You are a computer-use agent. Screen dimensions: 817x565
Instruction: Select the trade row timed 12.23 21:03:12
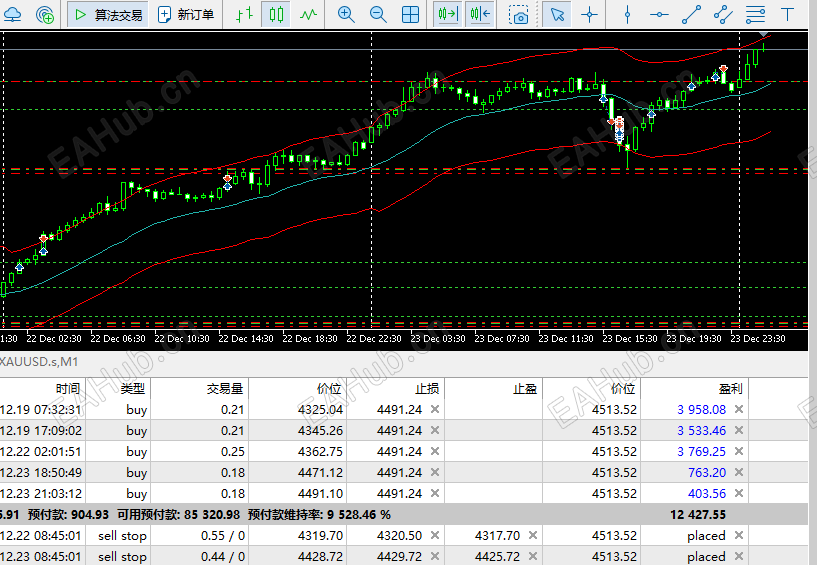[404, 493]
